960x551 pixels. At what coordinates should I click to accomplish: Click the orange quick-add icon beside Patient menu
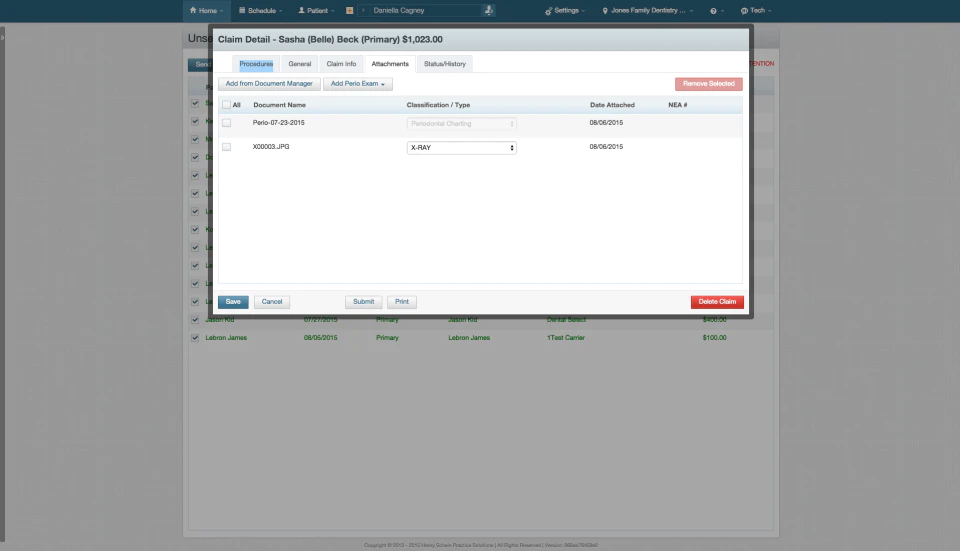click(x=350, y=10)
